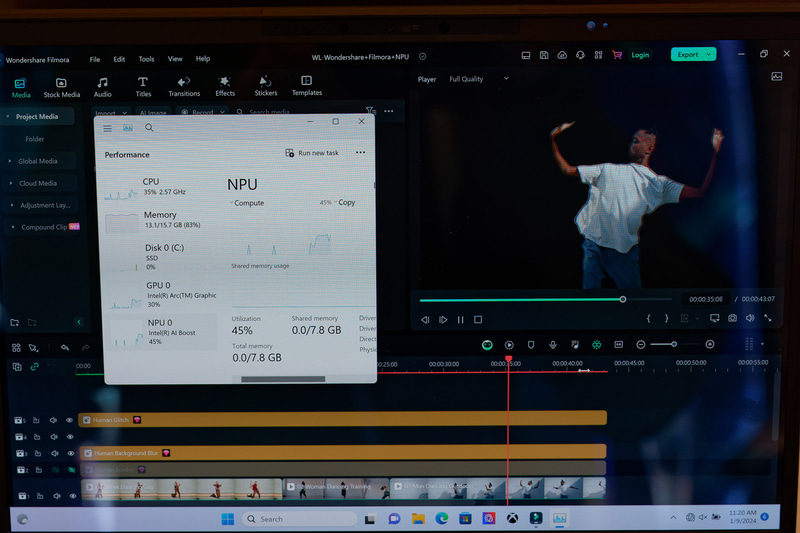Screen dimensions: 800x533
Task: Click the render preview icon in the timeline toolbar
Action: pos(509,345)
